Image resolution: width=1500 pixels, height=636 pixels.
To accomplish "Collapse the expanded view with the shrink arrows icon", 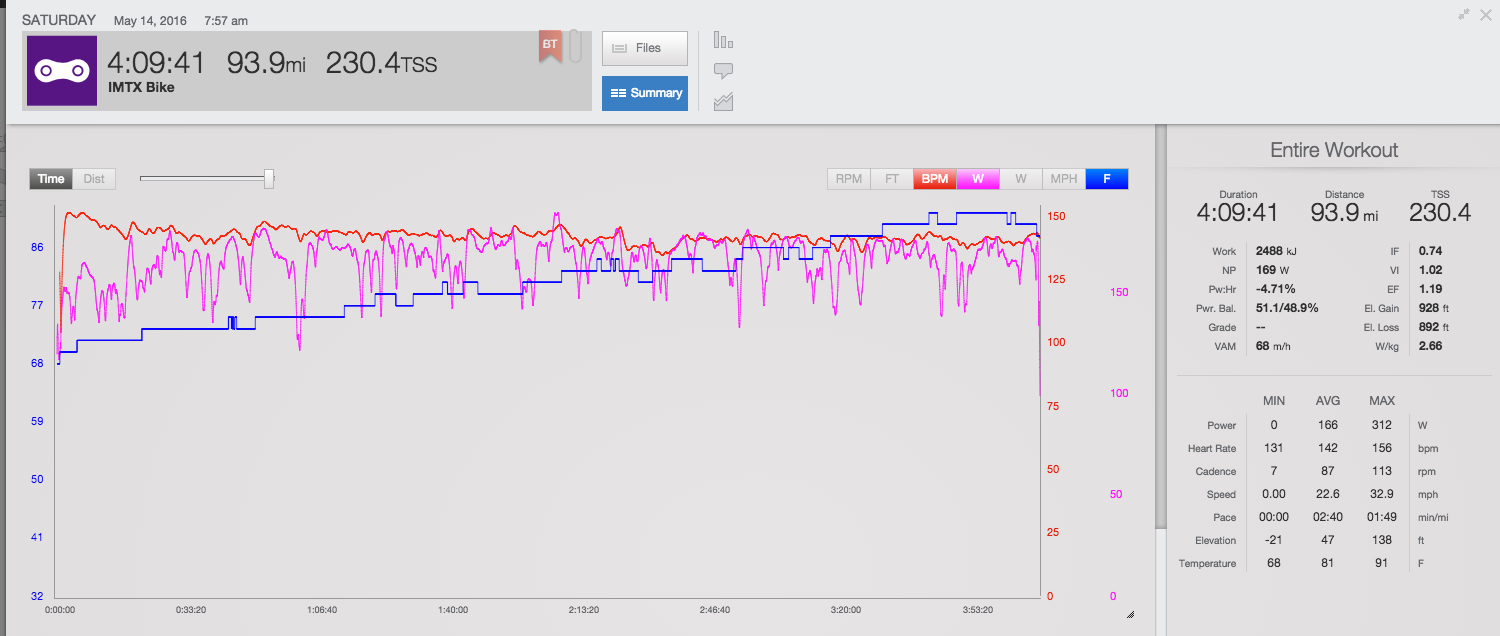I will coord(1464,14).
